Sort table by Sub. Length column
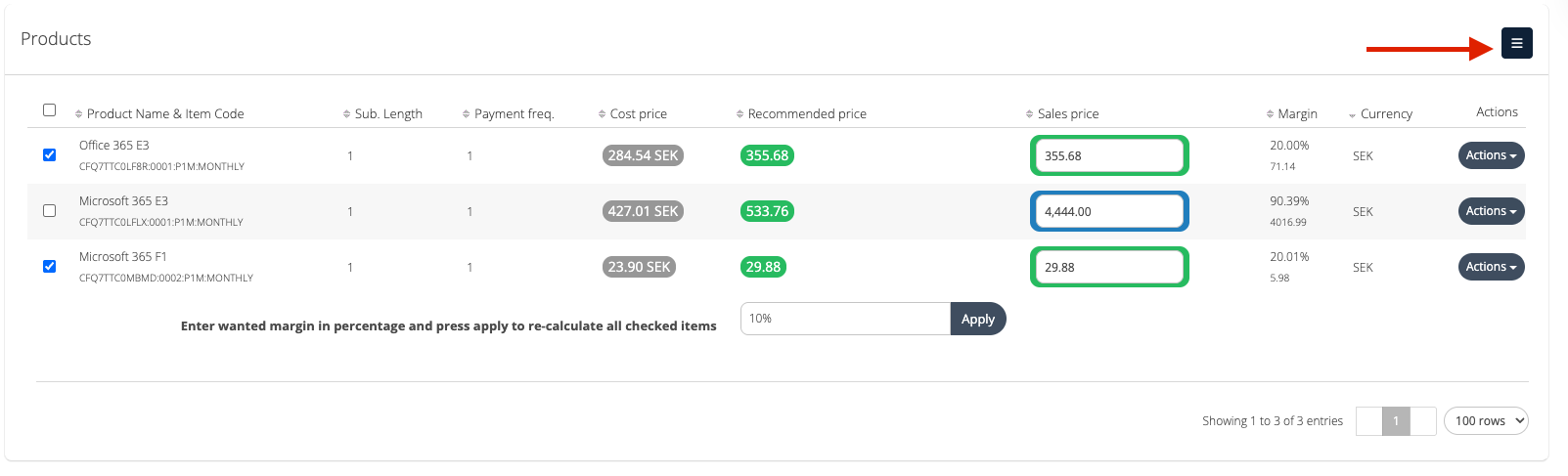The image size is (1568, 476). pyautogui.click(x=388, y=114)
